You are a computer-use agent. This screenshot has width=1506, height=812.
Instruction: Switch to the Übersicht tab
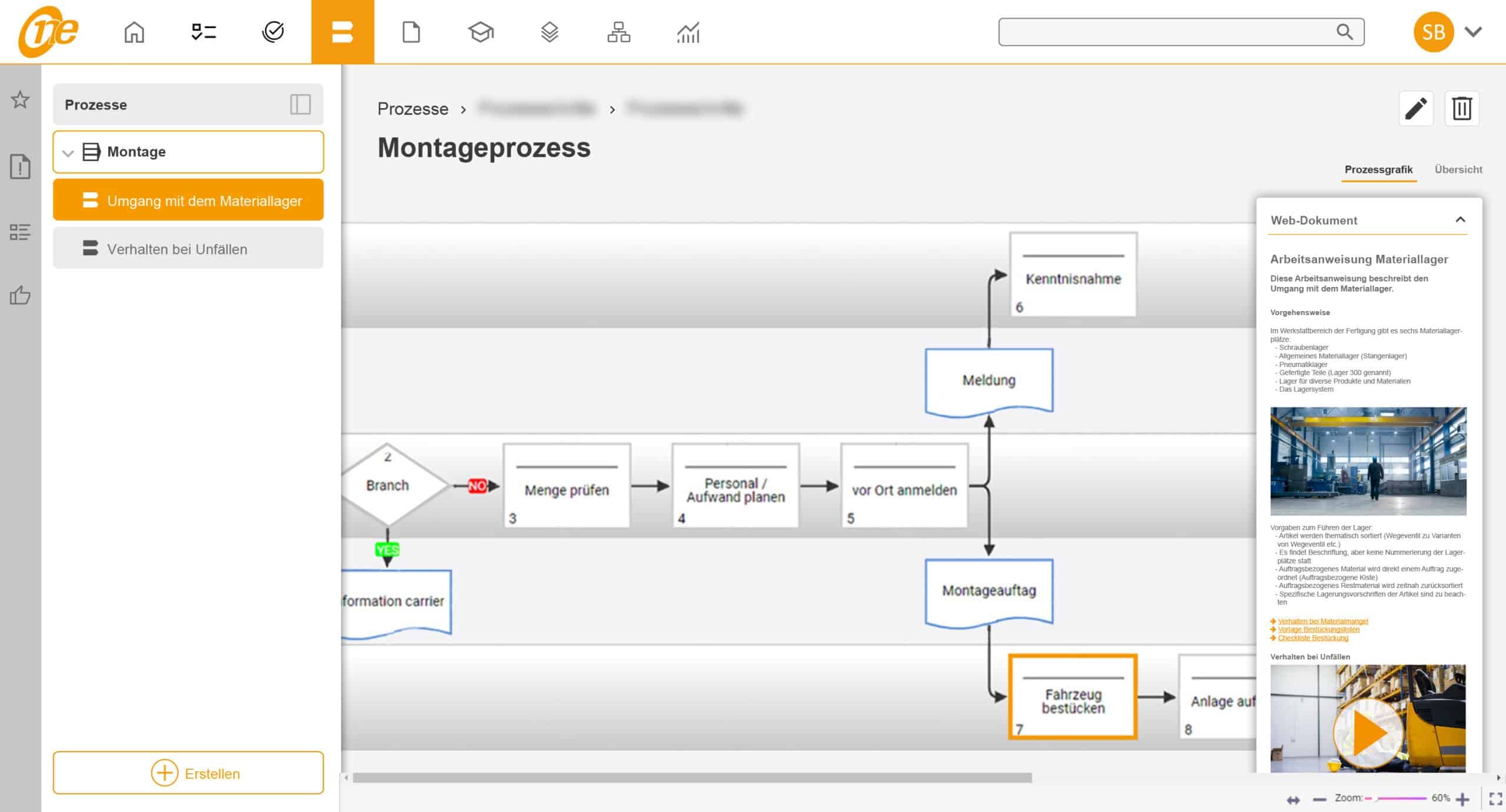1458,169
